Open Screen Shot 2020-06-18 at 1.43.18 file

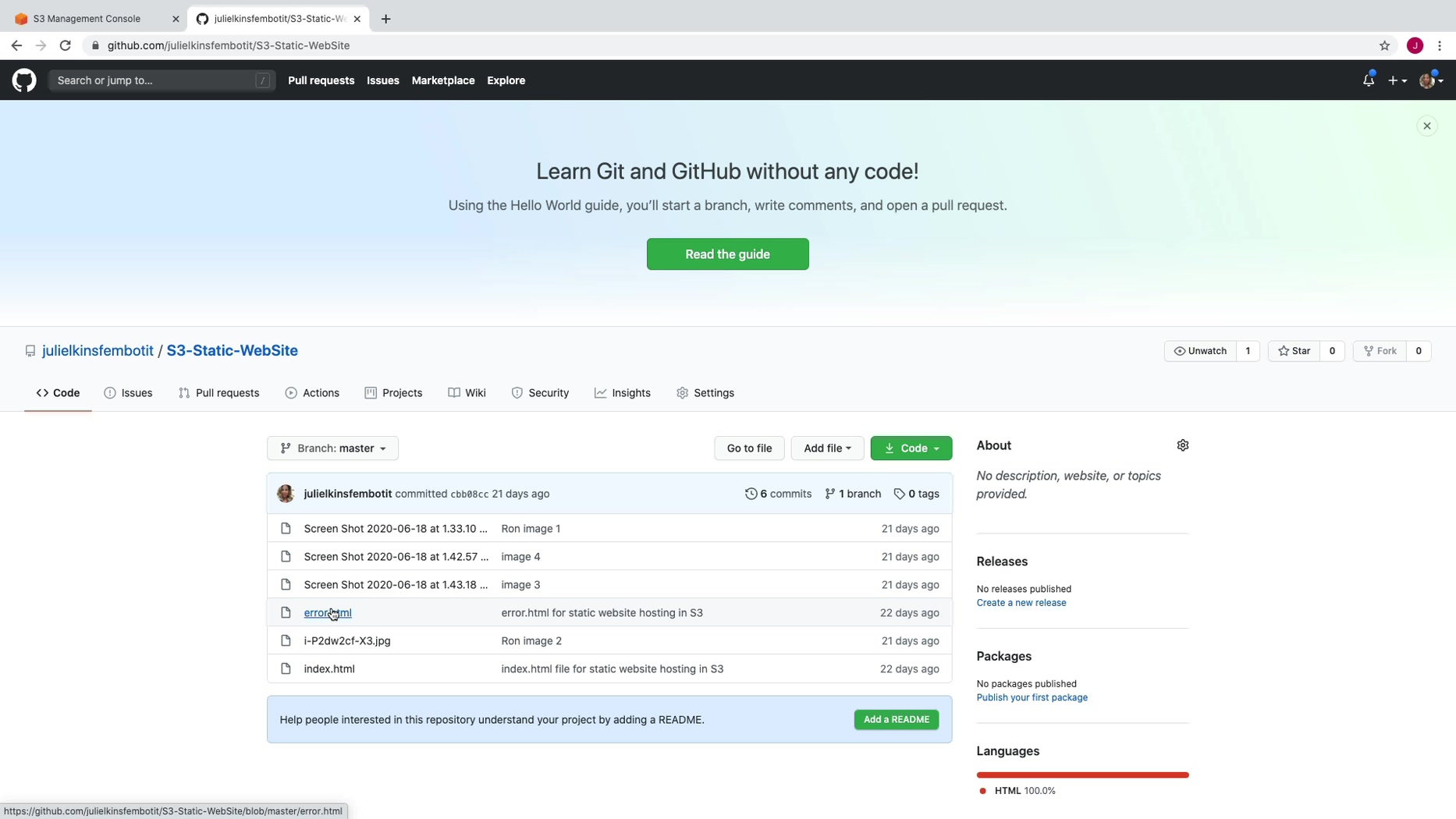coord(396,585)
